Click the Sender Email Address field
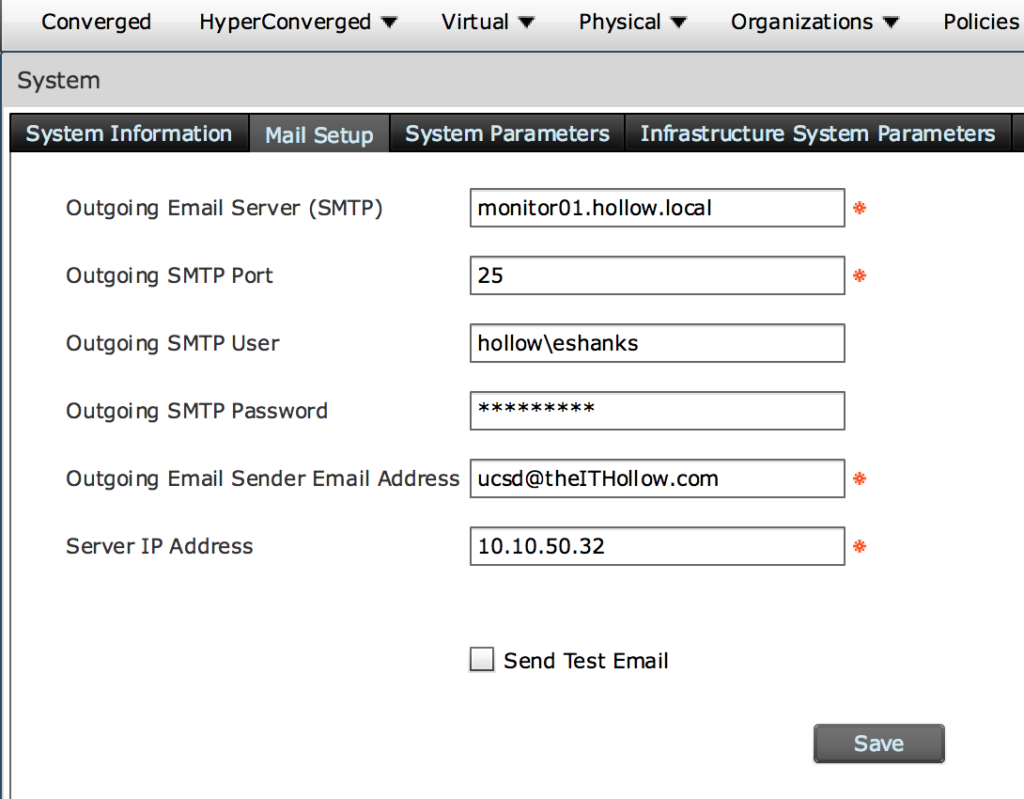The height and width of the screenshot is (799, 1024). (x=657, y=478)
